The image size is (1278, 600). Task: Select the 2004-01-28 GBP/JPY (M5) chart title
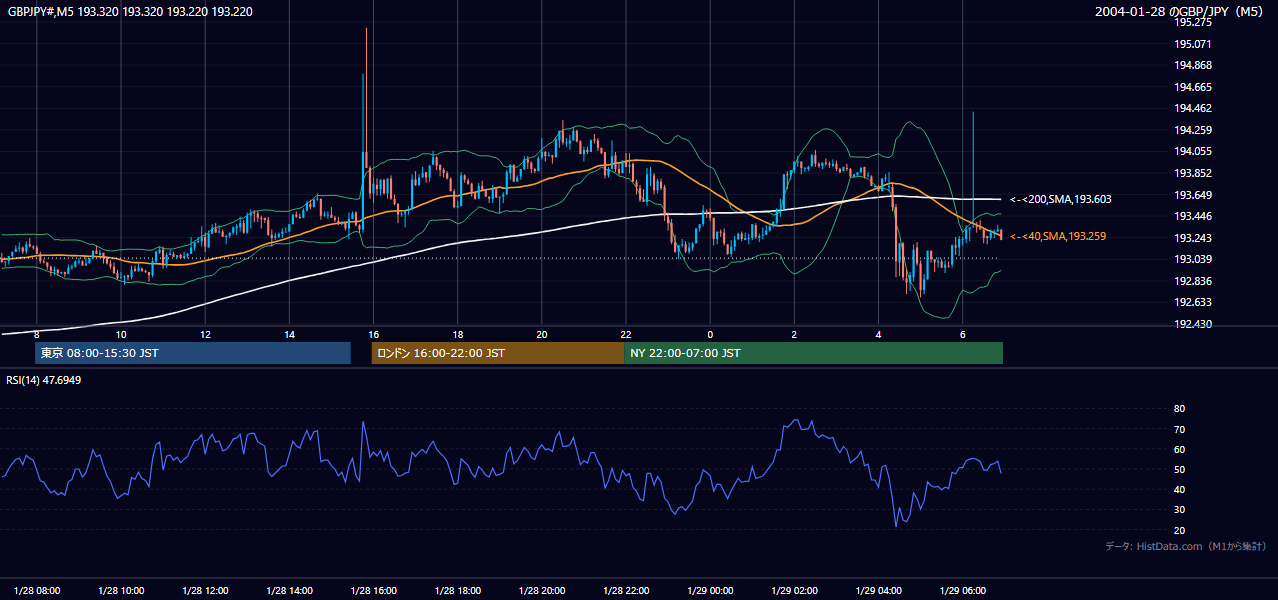[1181, 11]
